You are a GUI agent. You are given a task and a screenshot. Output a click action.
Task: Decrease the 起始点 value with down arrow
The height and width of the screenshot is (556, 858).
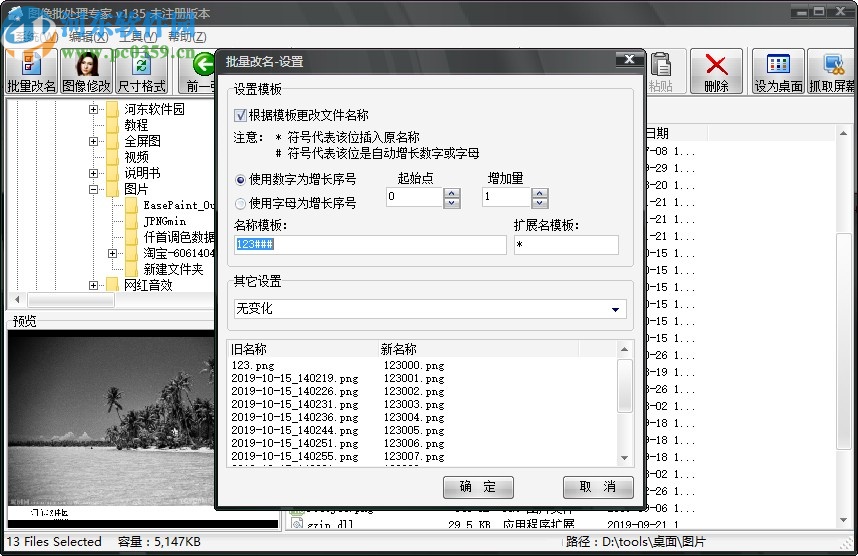click(451, 203)
